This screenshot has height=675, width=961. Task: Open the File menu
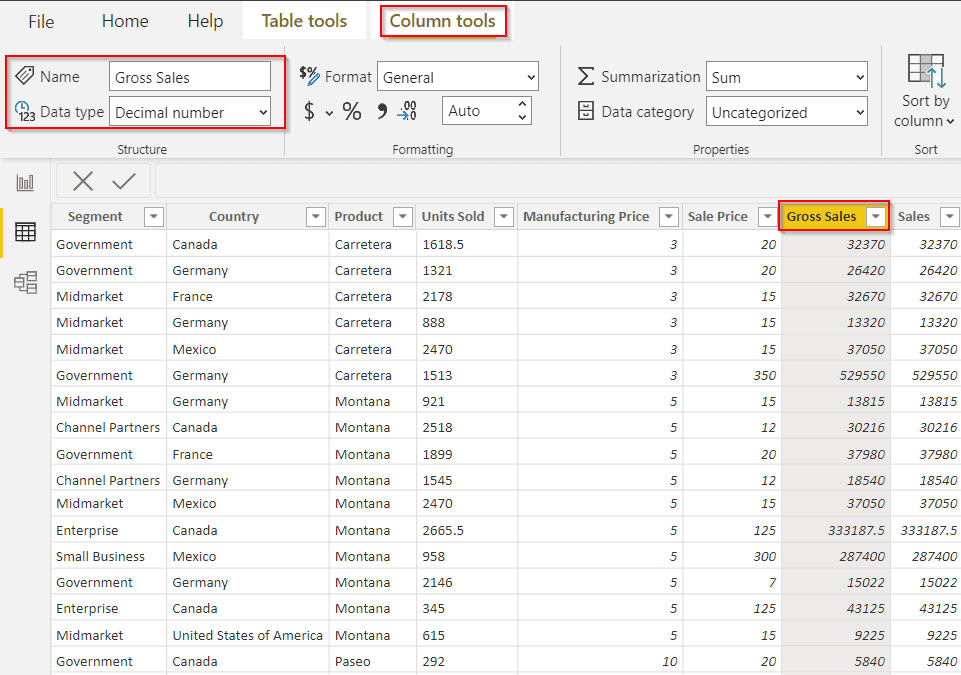(x=41, y=21)
